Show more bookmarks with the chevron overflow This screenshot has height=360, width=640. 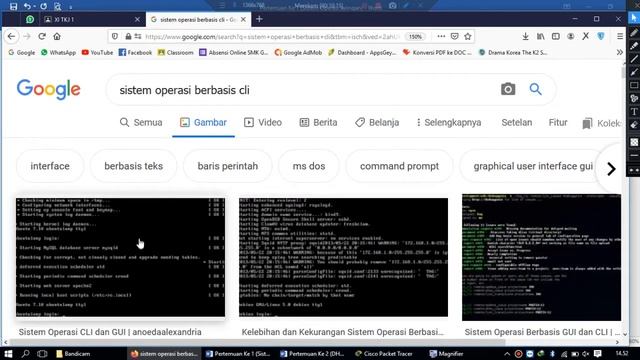pyautogui.click(x=620, y=52)
